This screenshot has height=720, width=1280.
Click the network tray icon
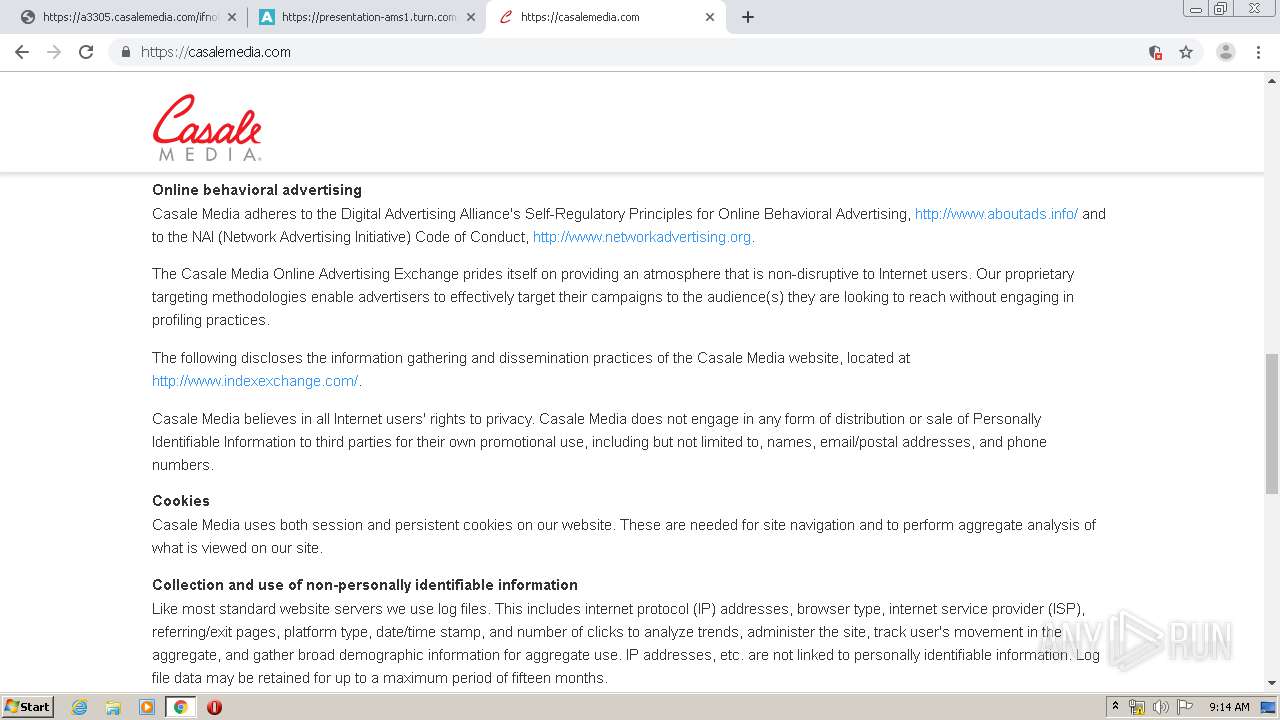(x=1137, y=707)
